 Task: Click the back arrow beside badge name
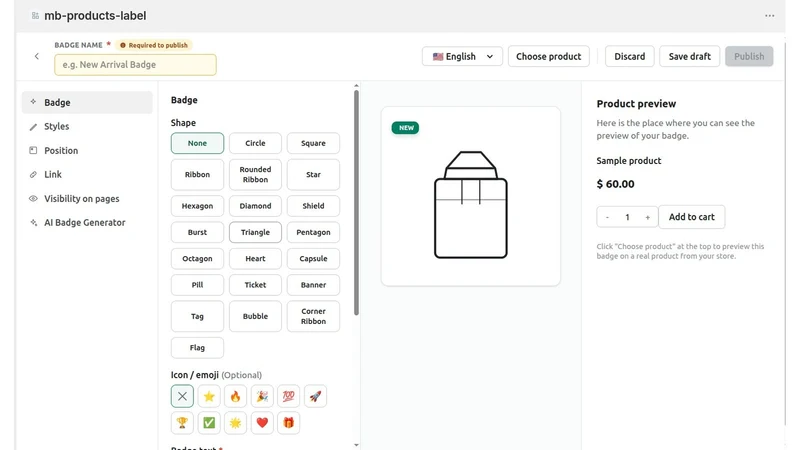(37, 56)
